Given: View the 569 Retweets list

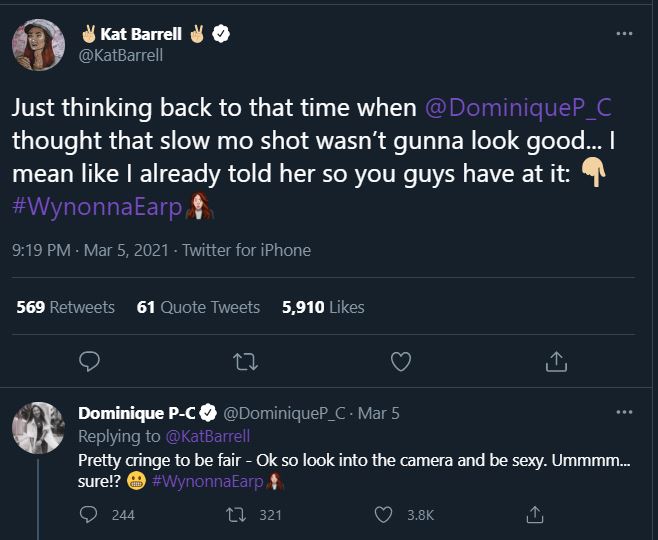Looking at the screenshot, I should pos(66,307).
